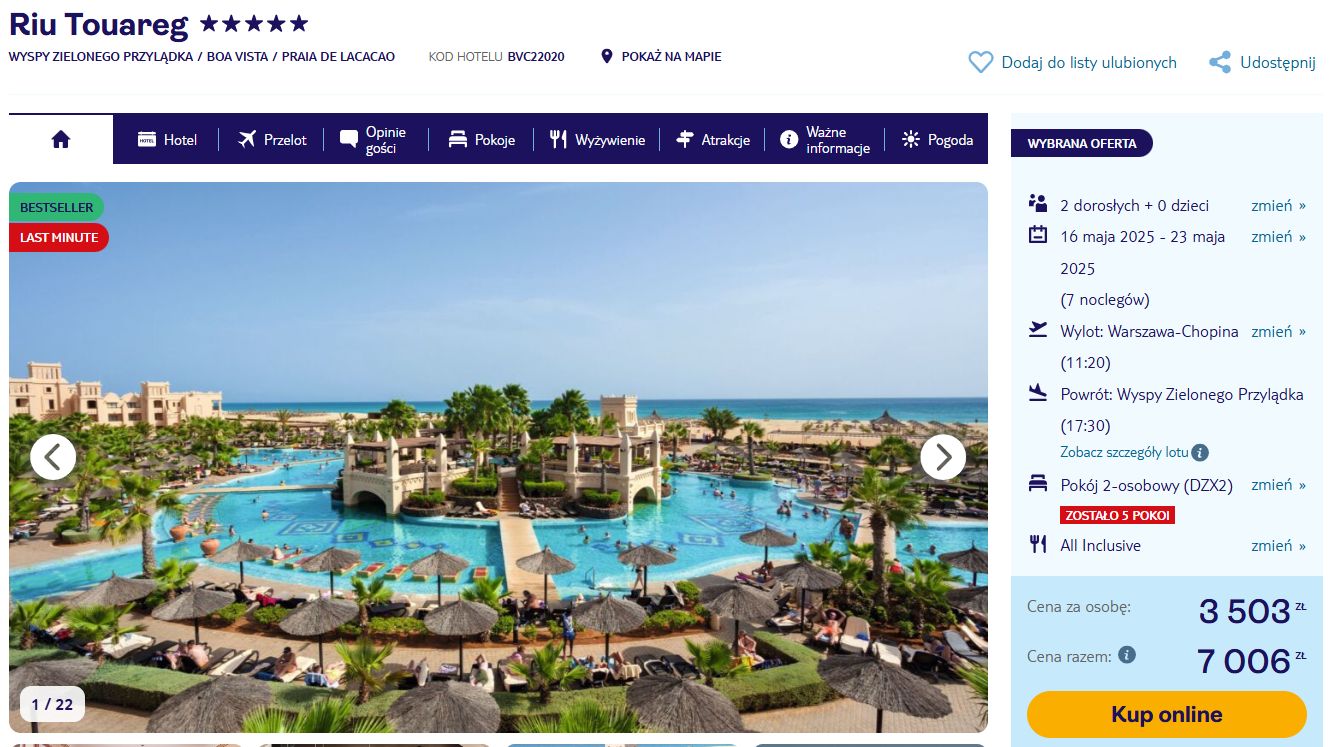Click the home icon tab
The height and width of the screenshot is (747, 1334).
click(61, 139)
